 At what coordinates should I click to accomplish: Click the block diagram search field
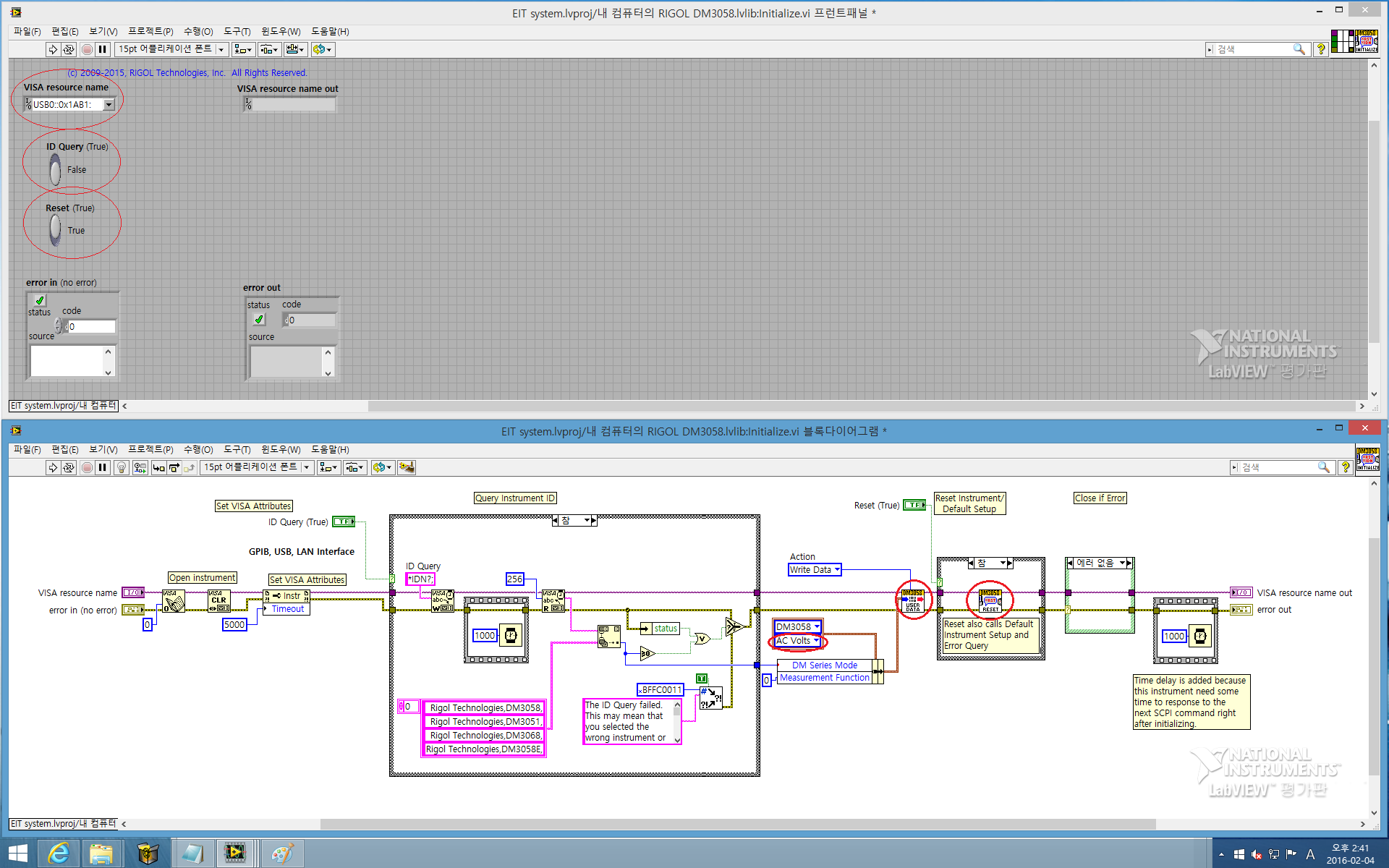coord(1282,467)
